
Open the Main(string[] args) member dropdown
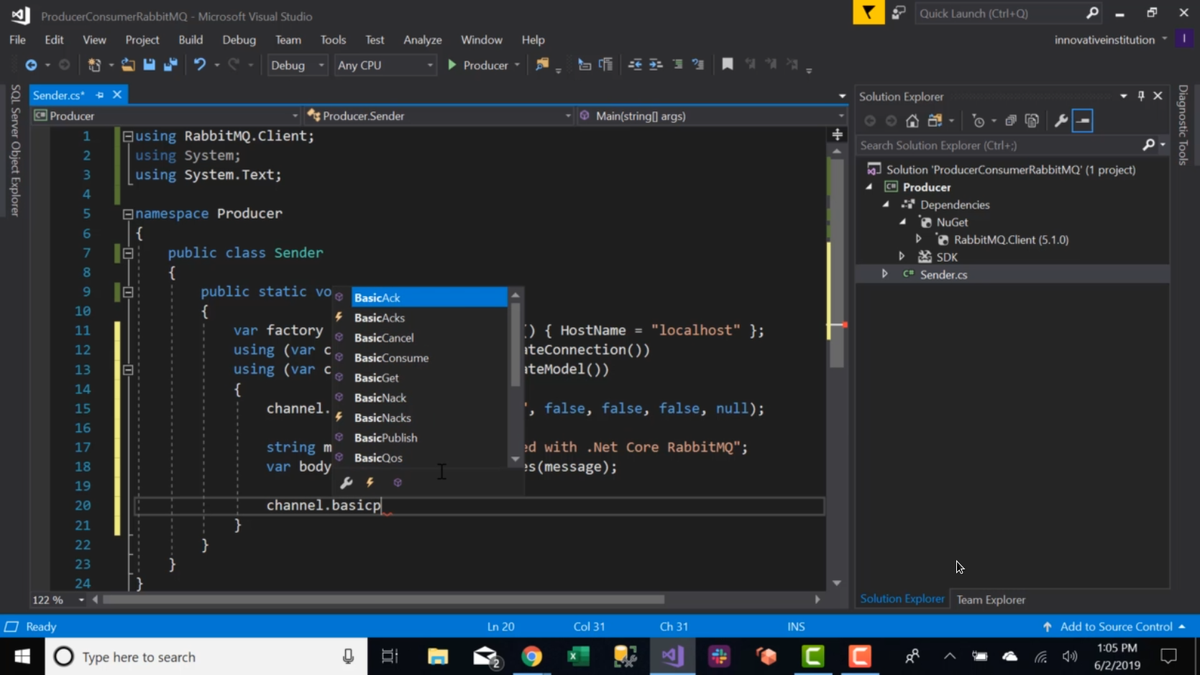tap(711, 116)
